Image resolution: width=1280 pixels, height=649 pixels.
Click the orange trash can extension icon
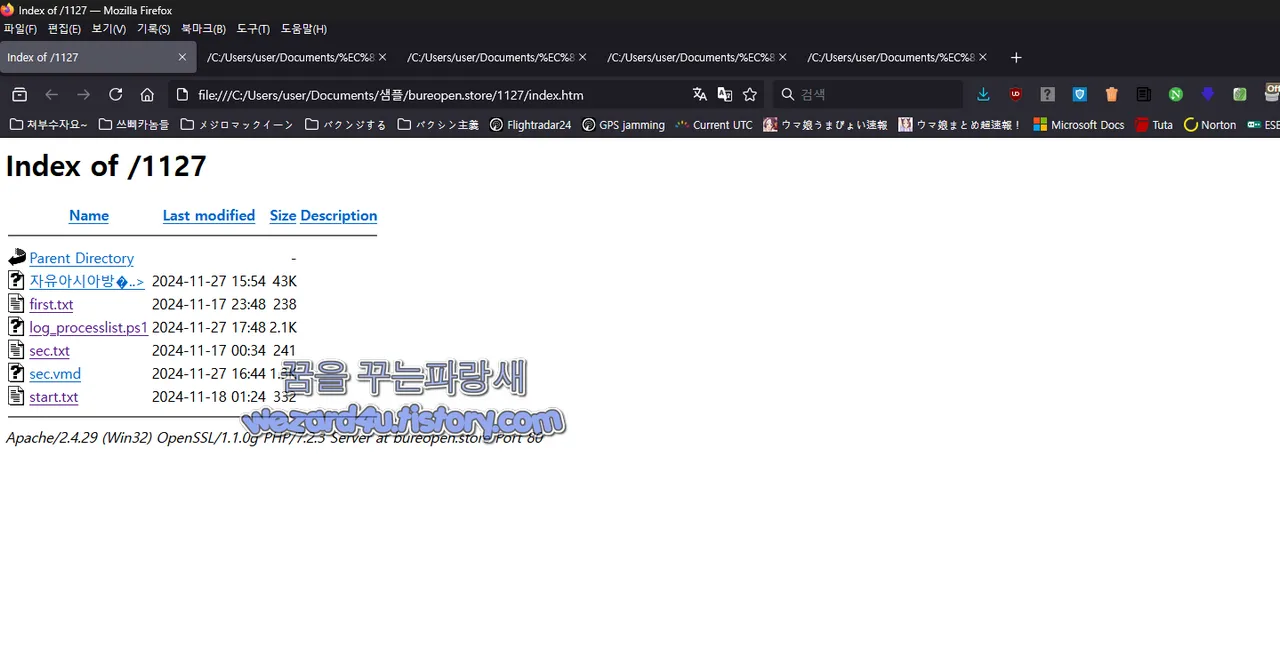click(x=1112, y=95)
